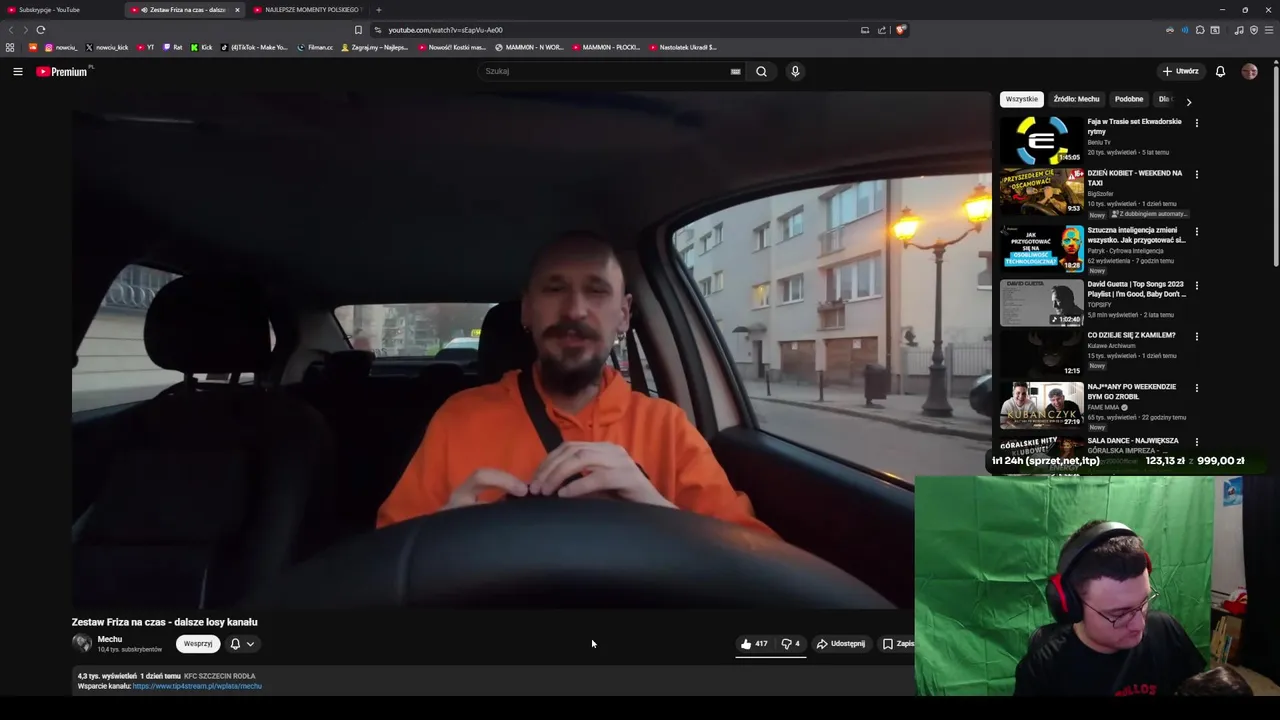Viewport: 1280px width, 720px height.
Task: Click the browser share page icon
Action: click(x=882, y=30)
